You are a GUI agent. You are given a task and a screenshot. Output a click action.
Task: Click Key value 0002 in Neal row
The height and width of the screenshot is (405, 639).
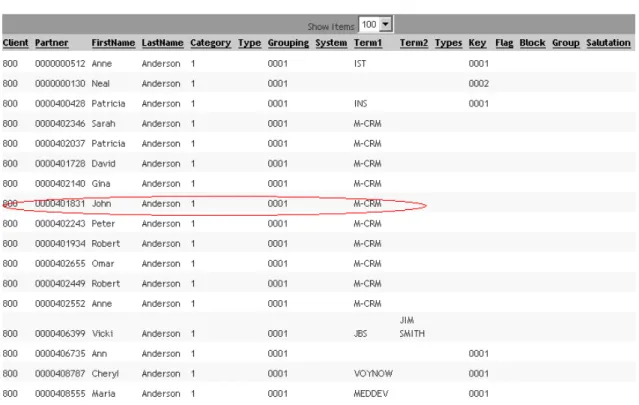point(478,84)
